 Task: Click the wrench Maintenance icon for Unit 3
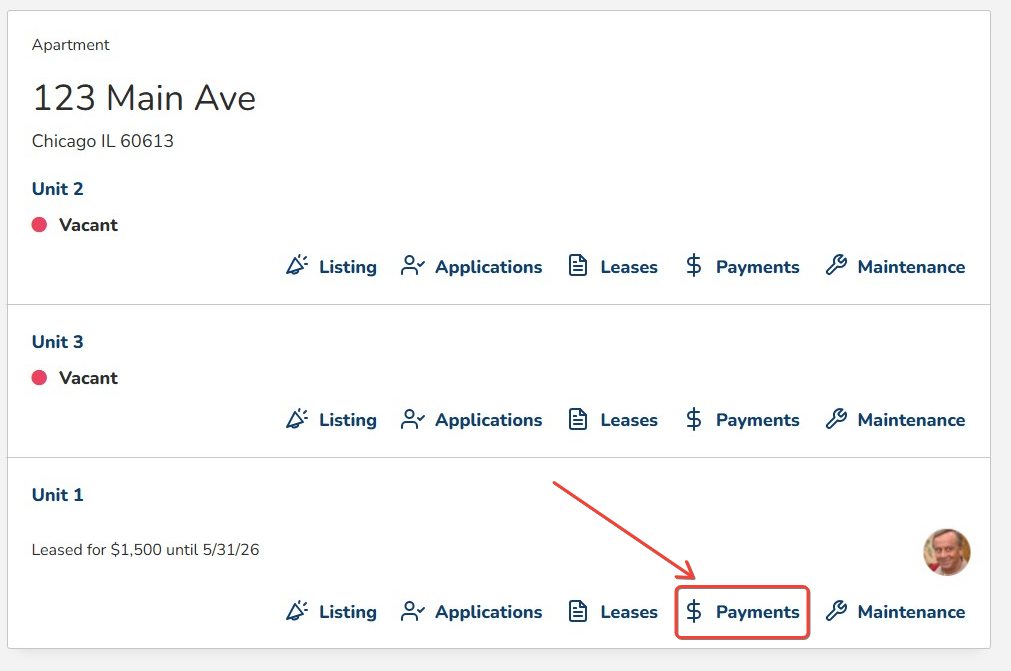[836, 418]
